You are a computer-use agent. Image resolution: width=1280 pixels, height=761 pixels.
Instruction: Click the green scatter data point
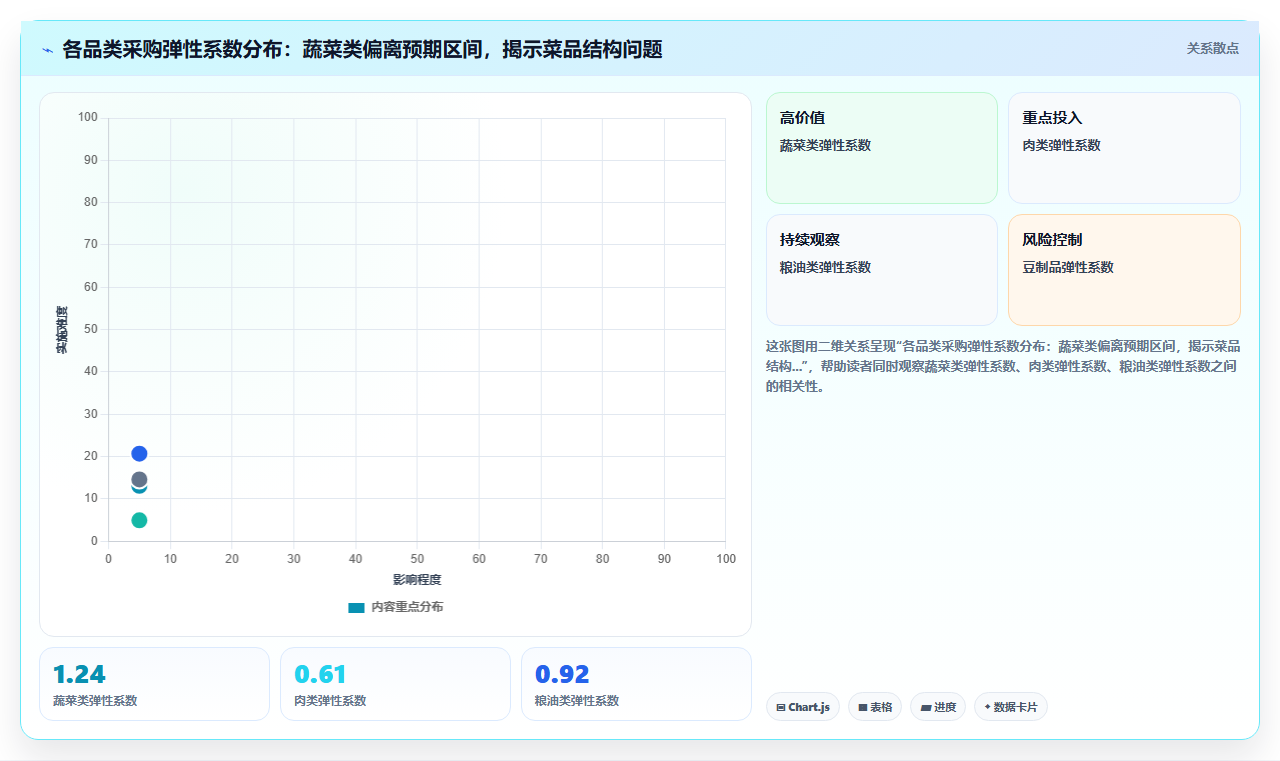139,520
